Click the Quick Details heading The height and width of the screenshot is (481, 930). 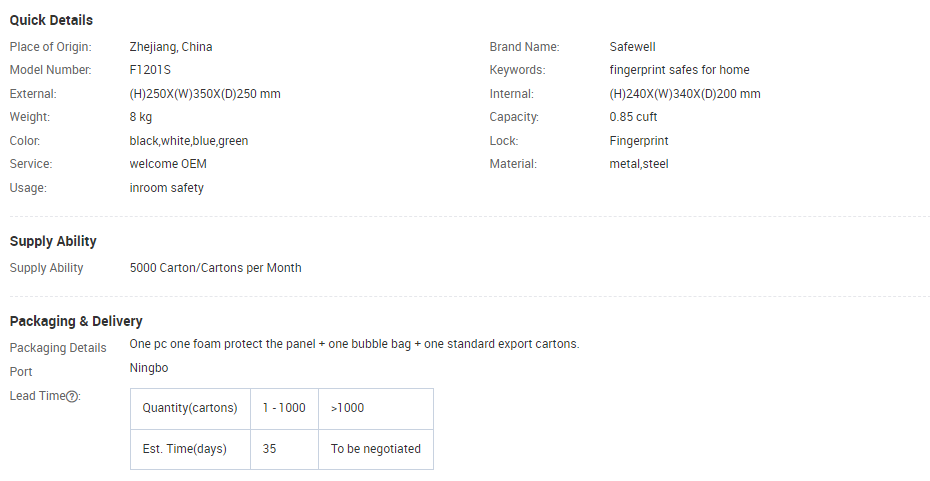(x=51, y=20)
